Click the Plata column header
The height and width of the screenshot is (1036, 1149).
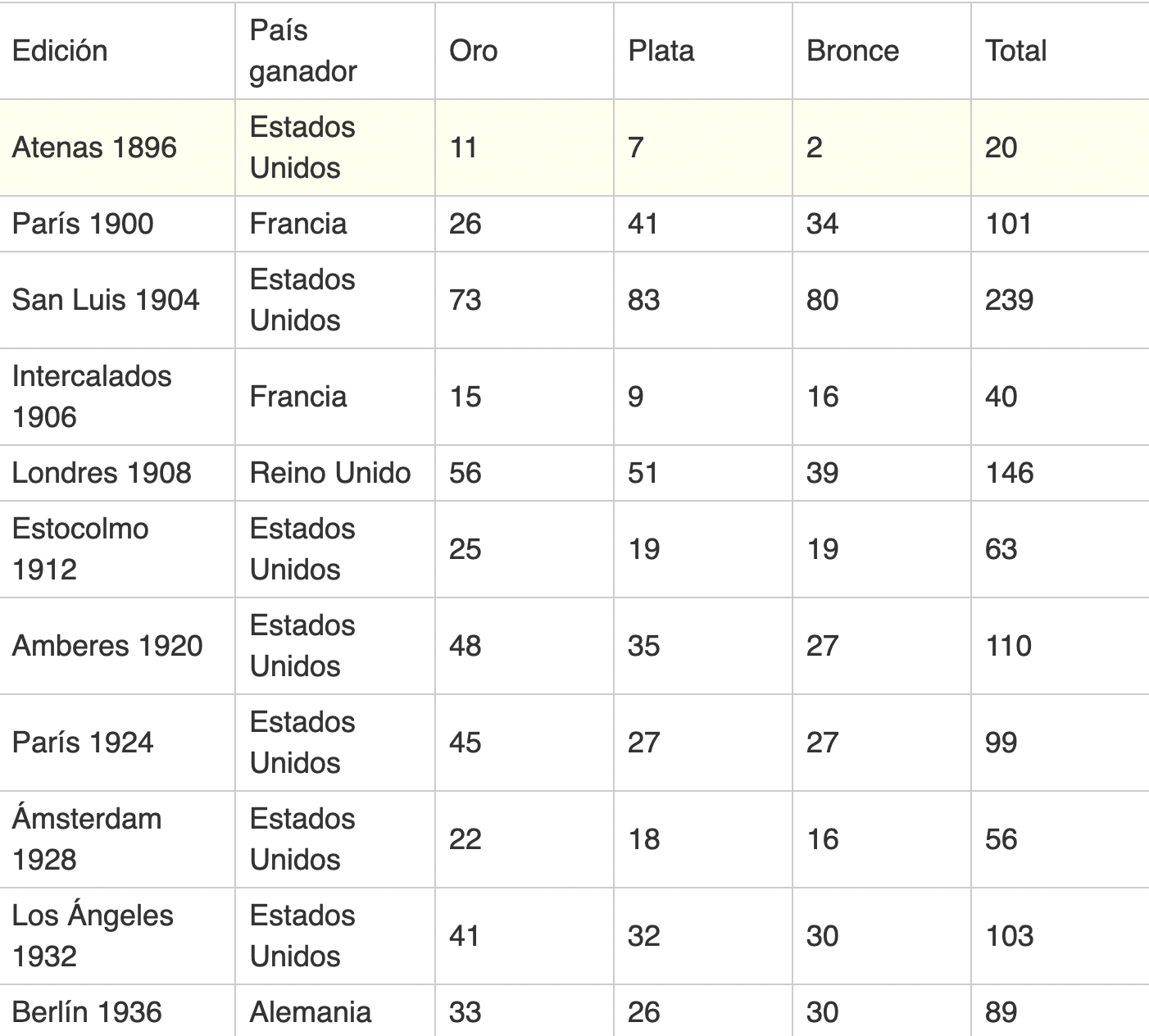point(703,51)
